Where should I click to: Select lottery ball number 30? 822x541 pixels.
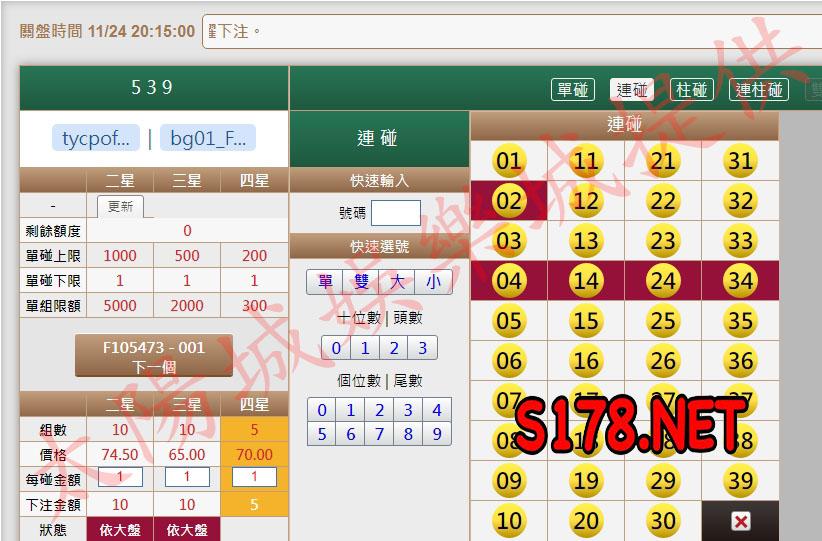[x=663, y=521]
